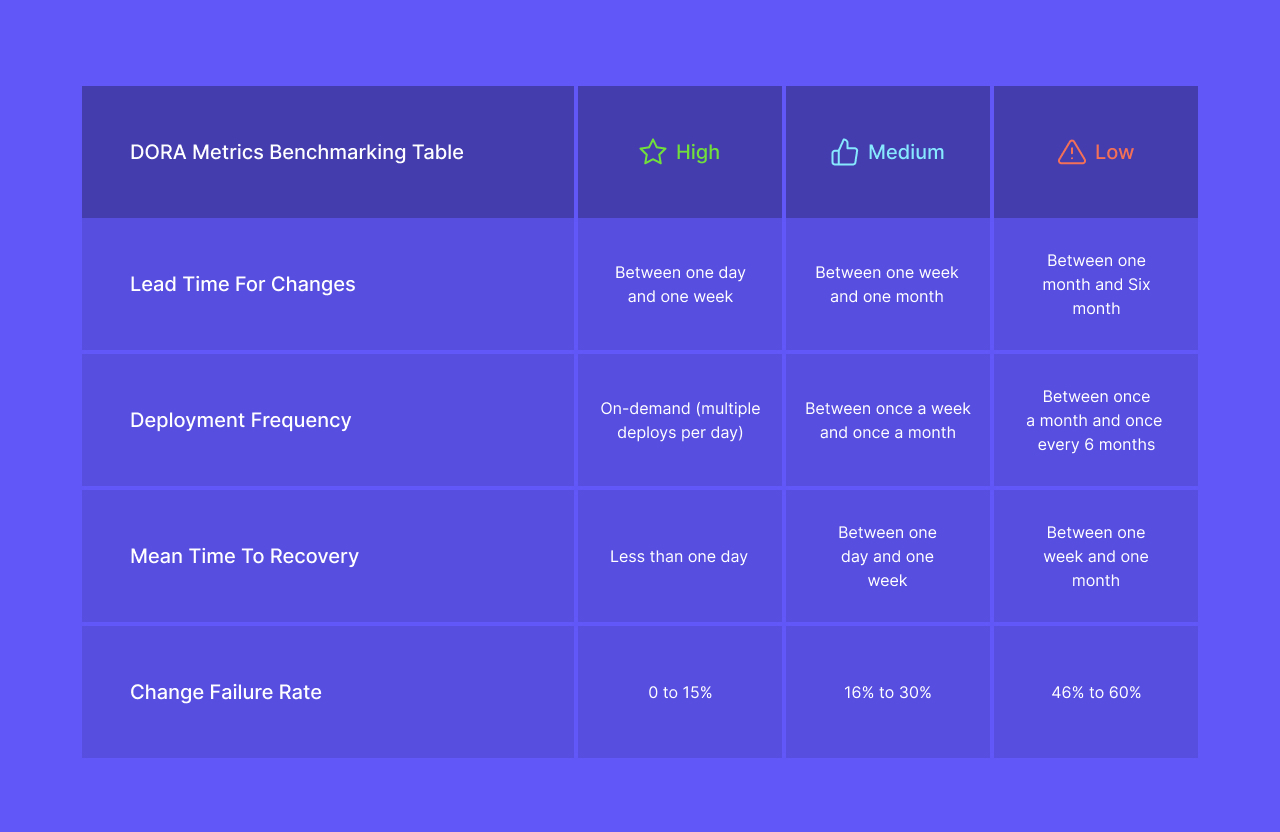The height and width of the screenshot is (832, 1280).
Task: Click the 'Between one week and one month' cell
Action: [x=887, y=284]
